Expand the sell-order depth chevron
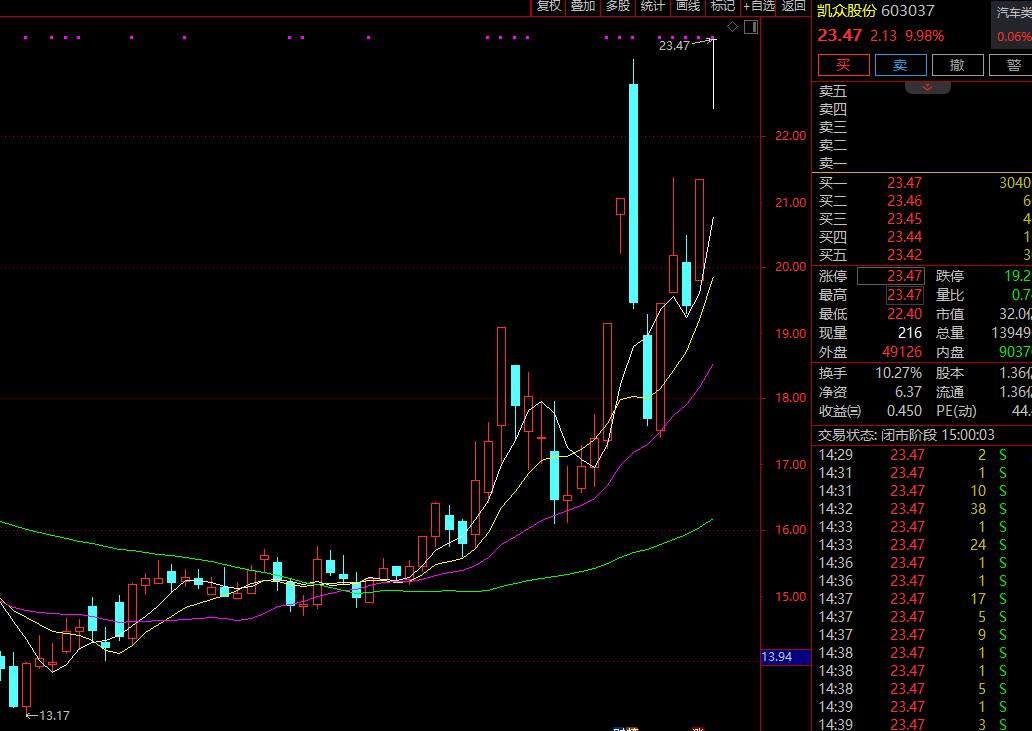1032x731 pixels. pos(927,88)
